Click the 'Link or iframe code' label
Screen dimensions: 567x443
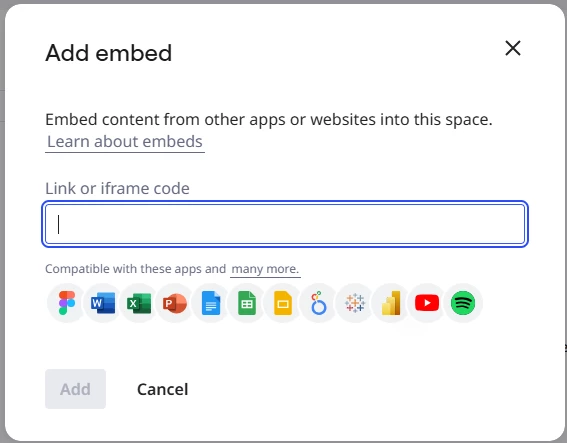[117, 188]
